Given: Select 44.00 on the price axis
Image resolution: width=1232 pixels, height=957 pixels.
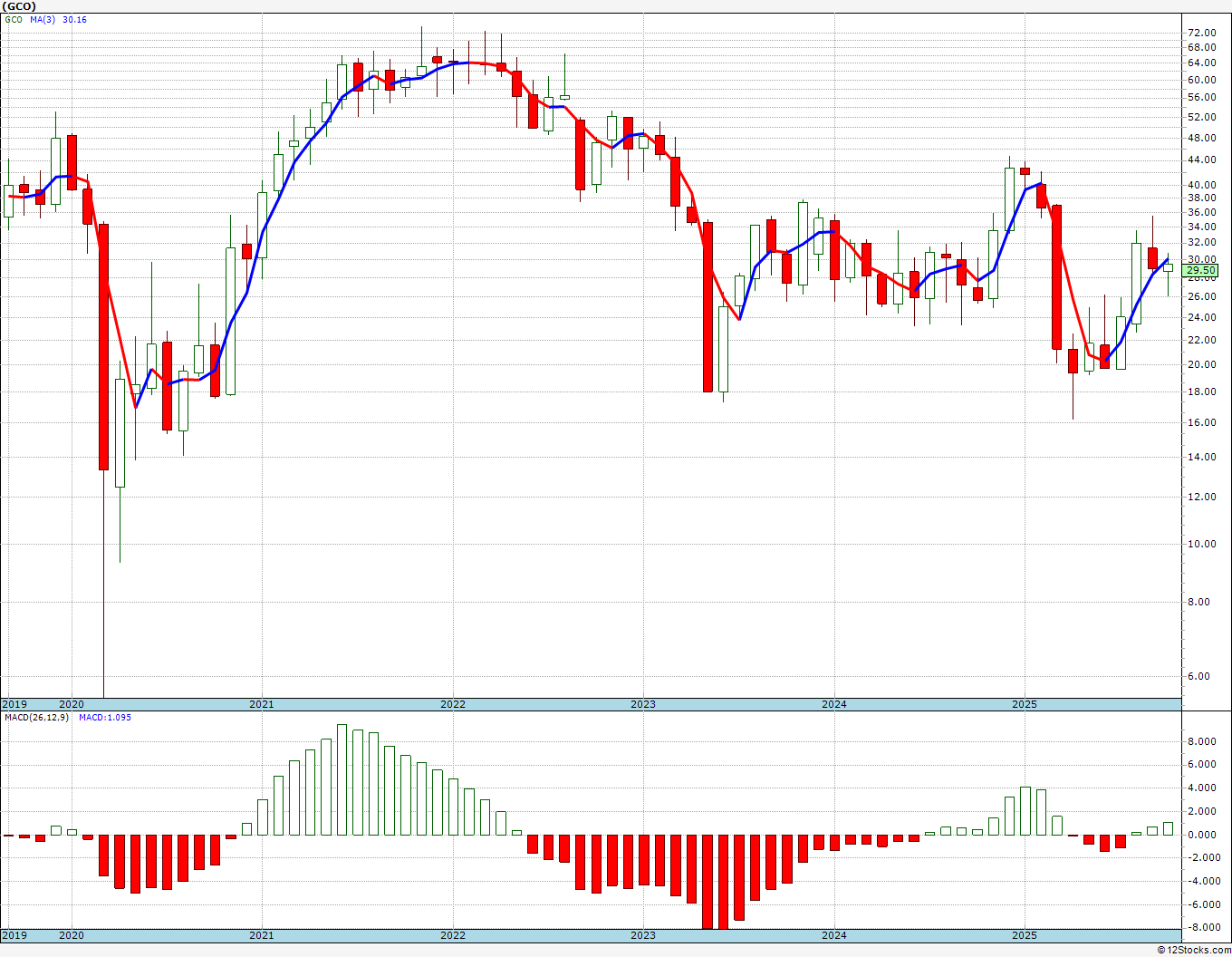Looking at the screenshot, I should click(1202, 159).
